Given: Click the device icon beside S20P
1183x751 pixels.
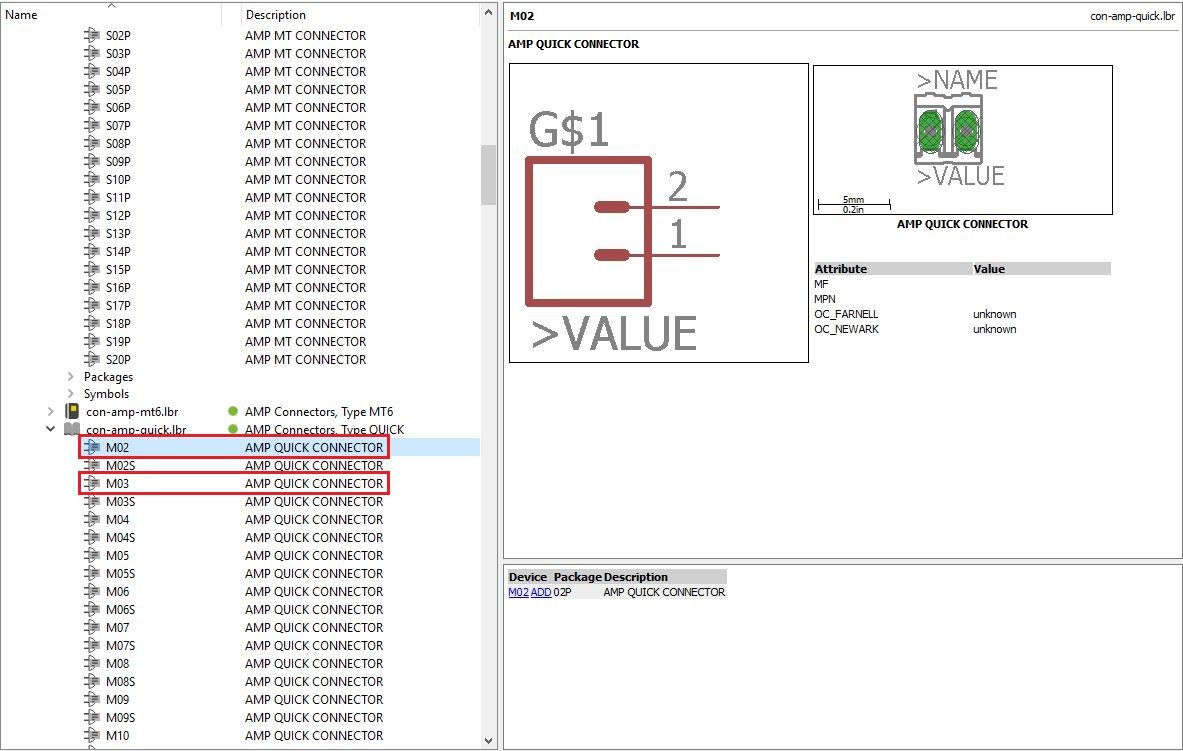Looking at the screenshot, I should point(92,359).
